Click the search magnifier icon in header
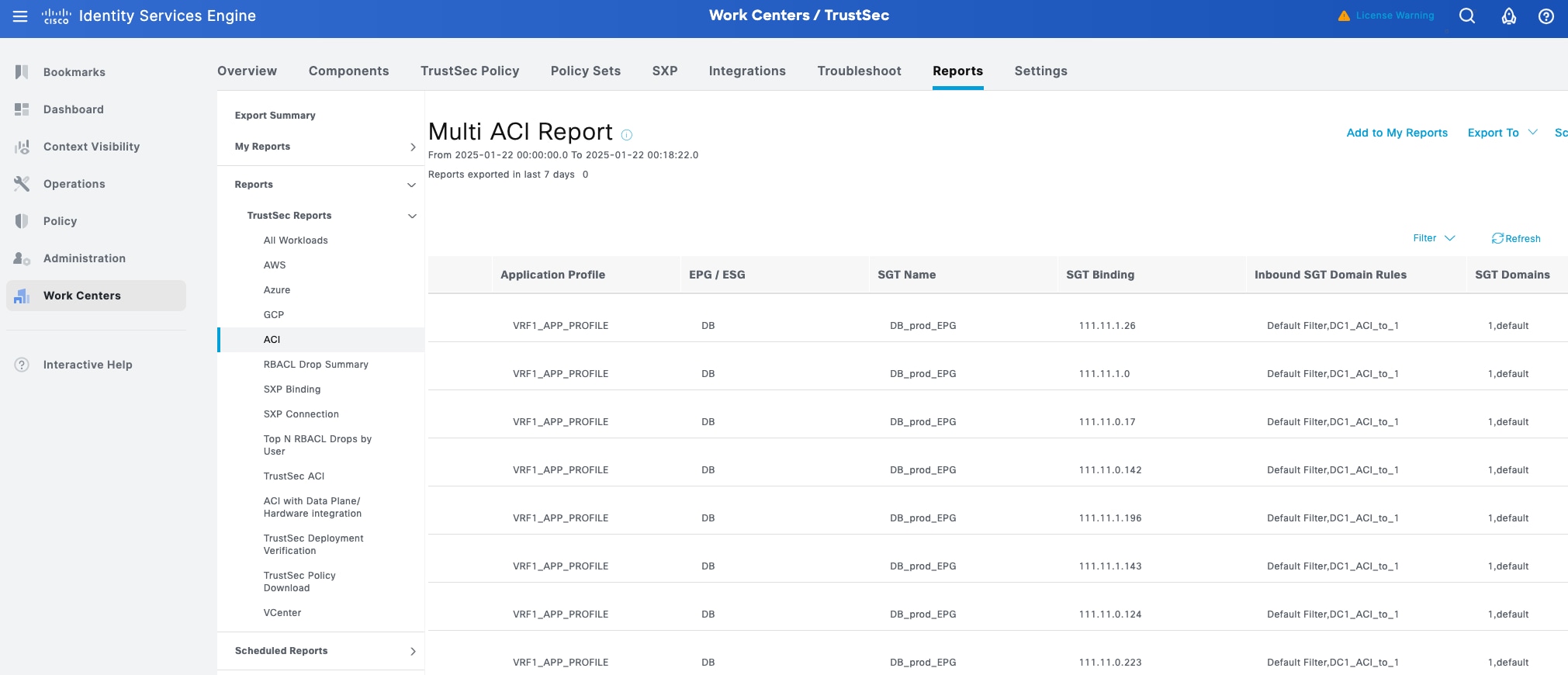This screenshot has height=675, width=1568. (1466, 16)
